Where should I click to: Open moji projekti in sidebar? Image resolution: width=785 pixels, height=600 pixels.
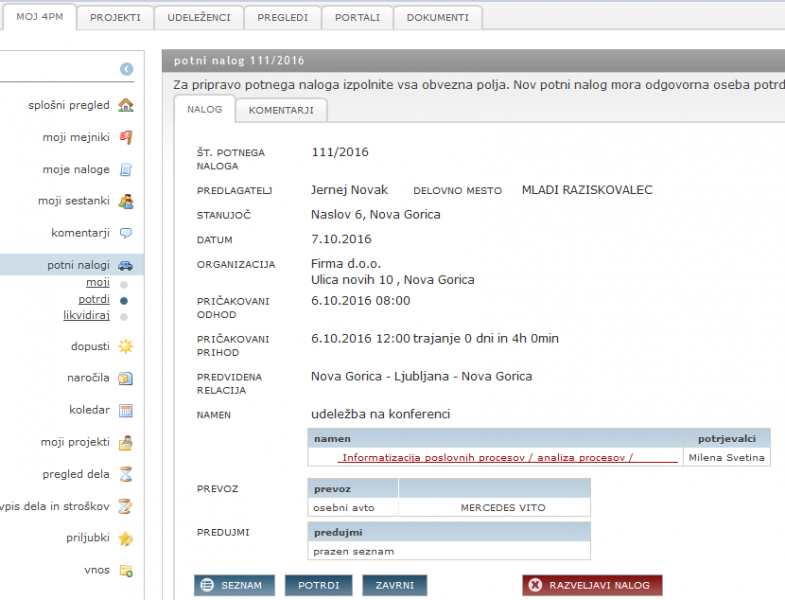tap(75, 442)
